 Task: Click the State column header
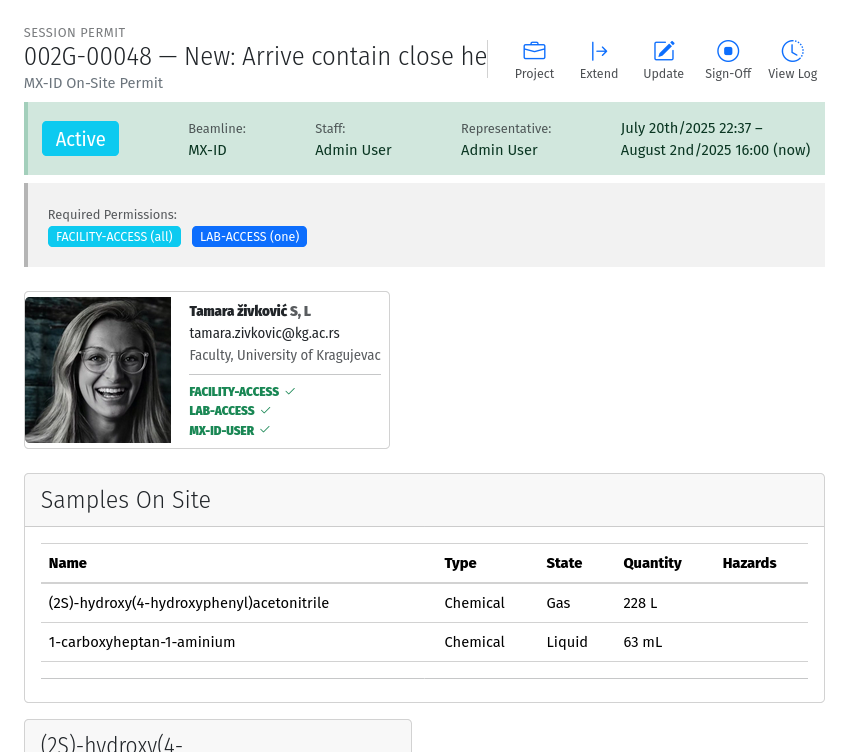[564, 563]
